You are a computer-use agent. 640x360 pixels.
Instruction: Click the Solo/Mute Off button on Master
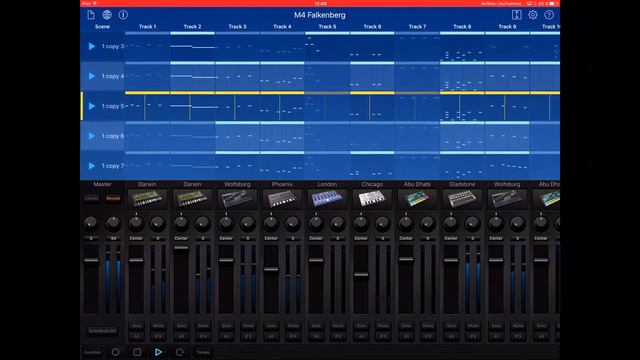[102, 331]
